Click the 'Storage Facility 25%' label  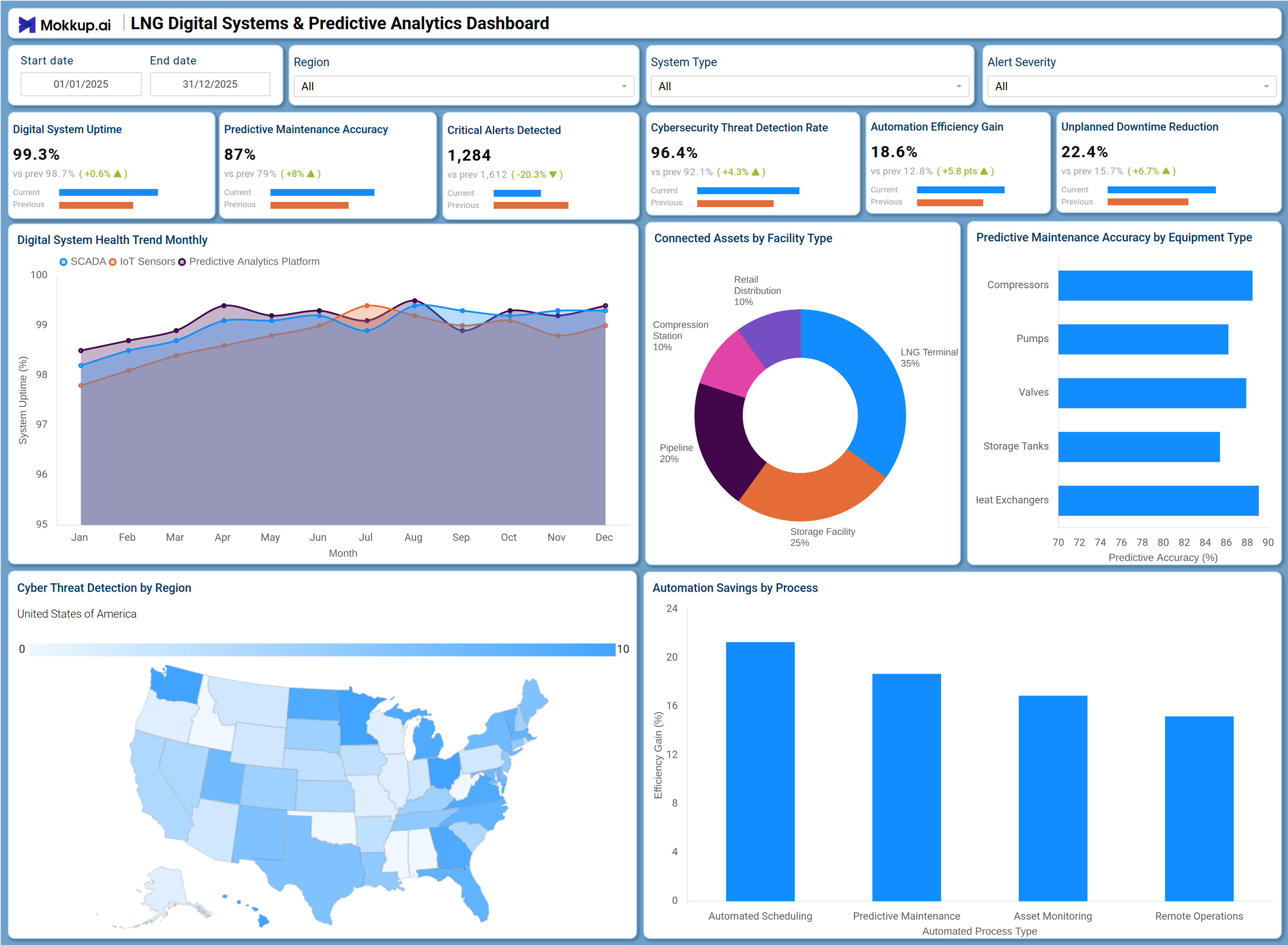pos(823,537)
